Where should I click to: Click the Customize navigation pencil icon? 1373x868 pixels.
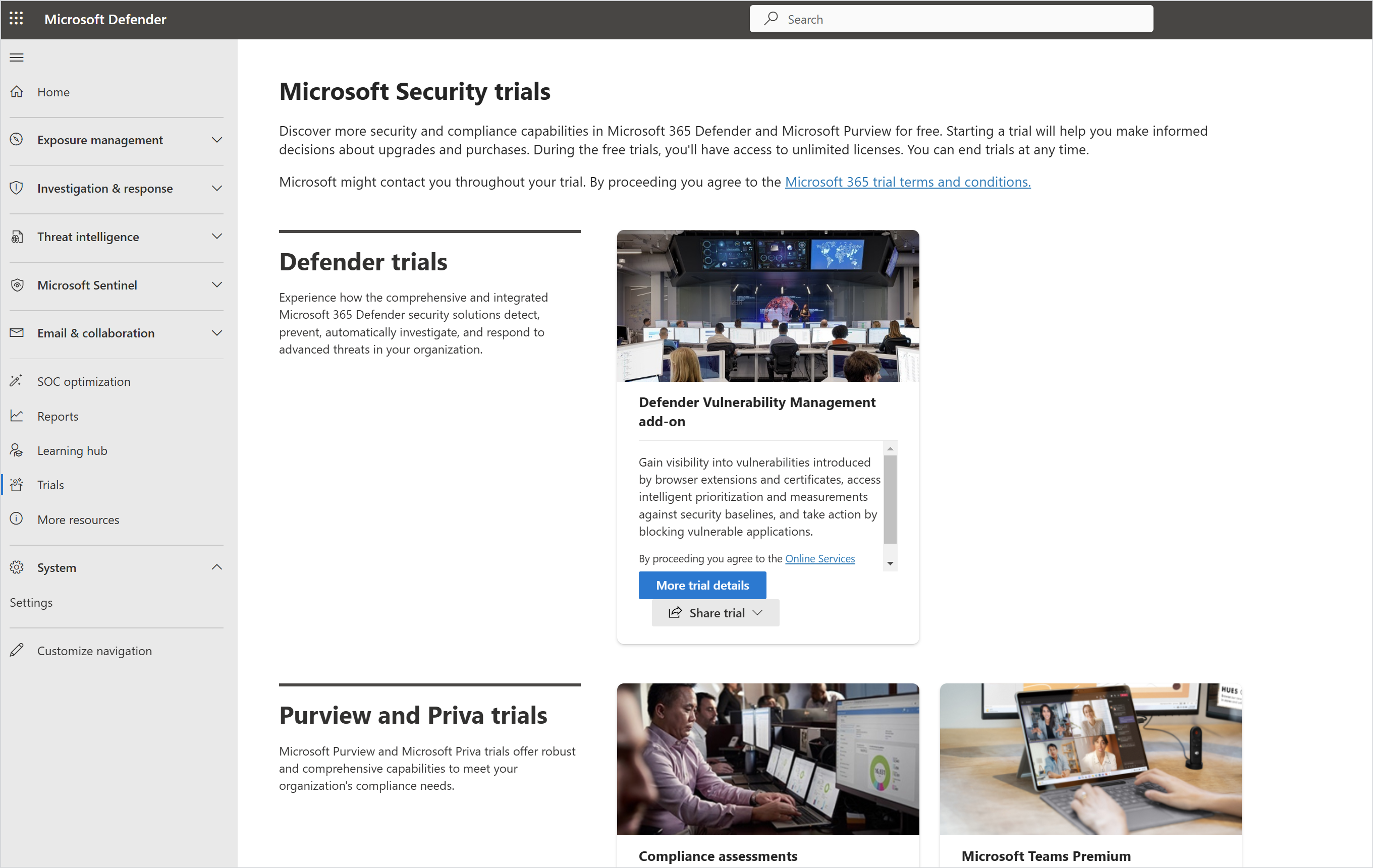[x=17, y=650]
